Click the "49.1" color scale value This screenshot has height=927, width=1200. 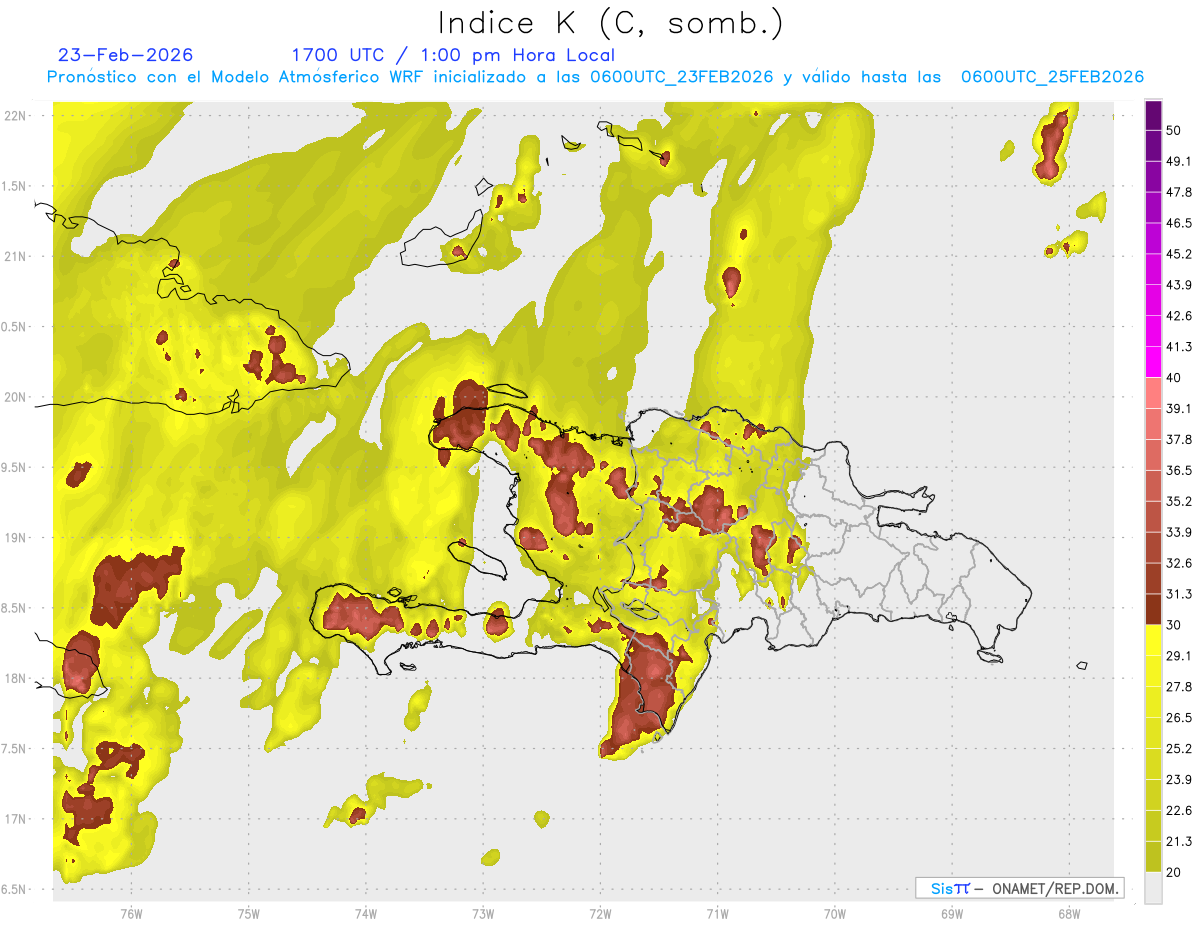[x=1178, y=161]
